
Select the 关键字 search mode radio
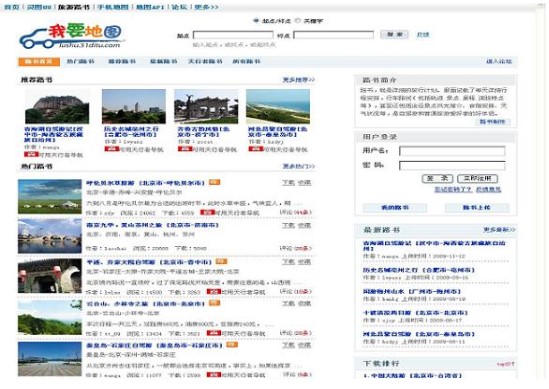click(298, 21)
